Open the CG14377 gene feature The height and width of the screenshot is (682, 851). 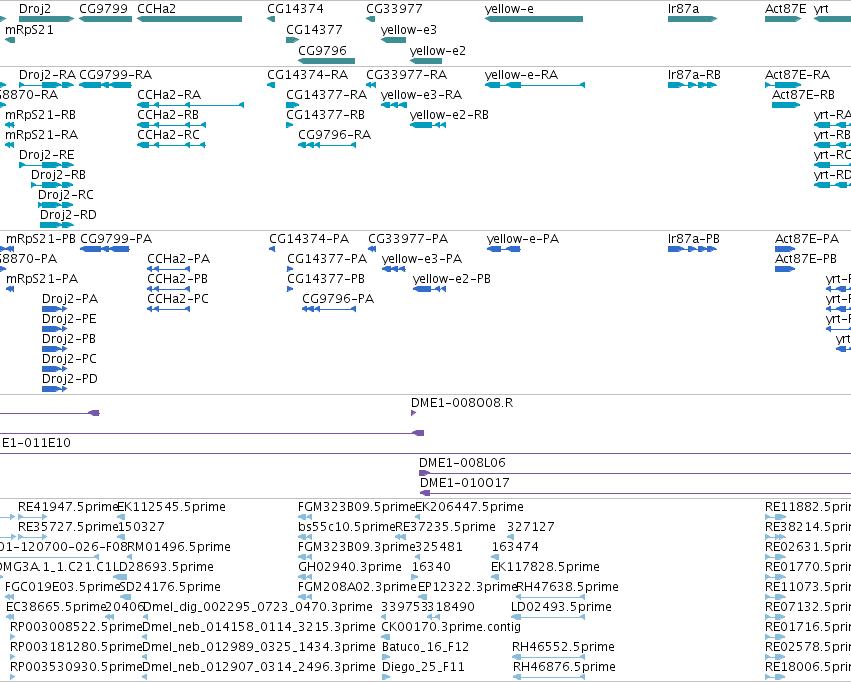[293, 40]
